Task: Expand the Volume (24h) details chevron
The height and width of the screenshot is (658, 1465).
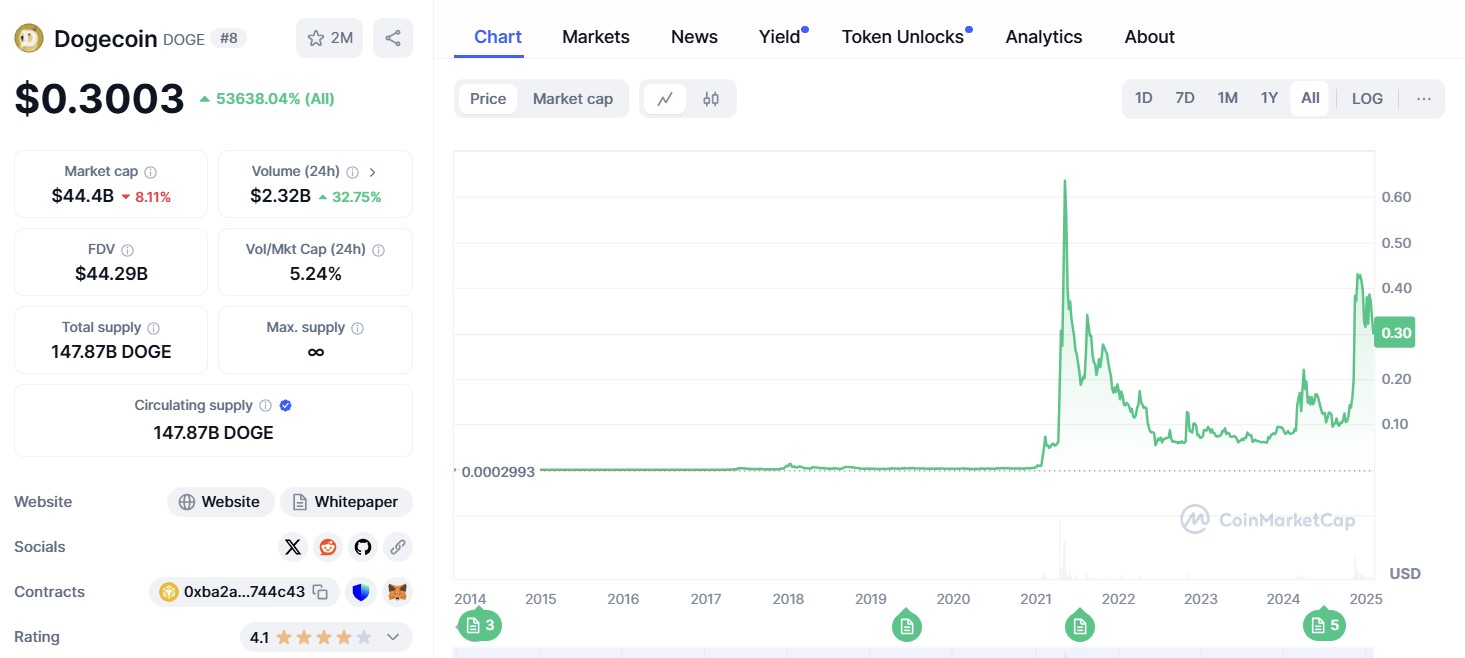Action: pos(372,171)
